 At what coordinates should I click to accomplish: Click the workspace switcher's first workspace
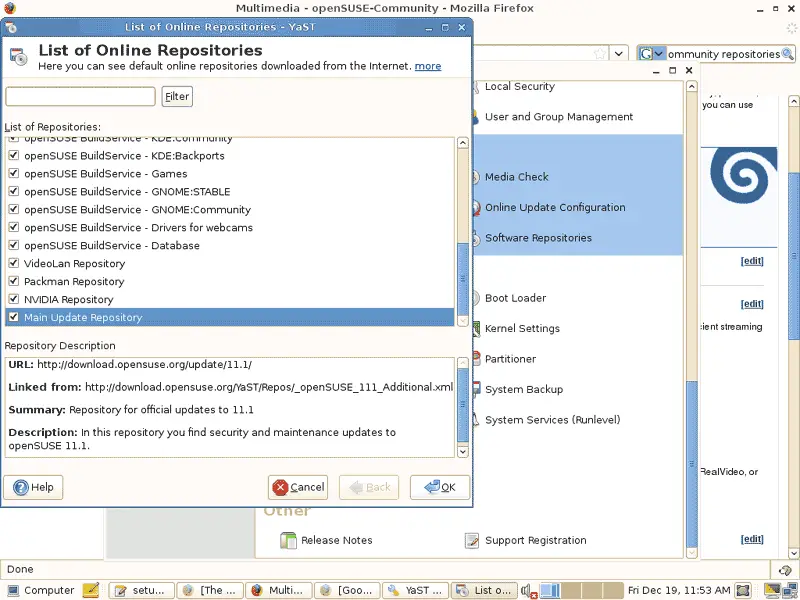click(x=551, y=590)
